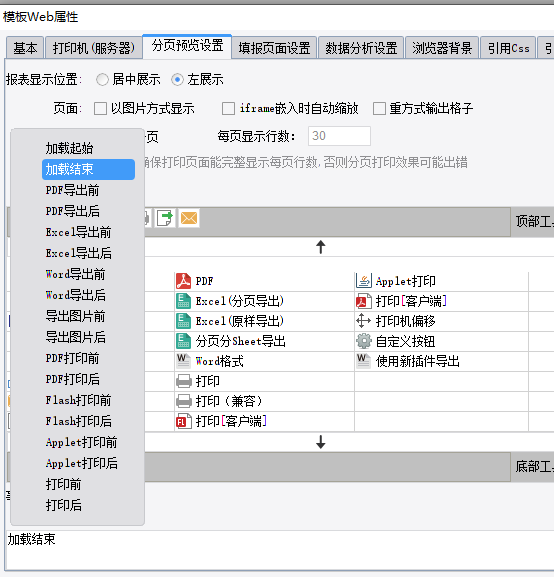The image size is (554, 577).
Task: Enable 以图片方式显示 checkbox
Action: pyautogui.click(x=100, y=109)
